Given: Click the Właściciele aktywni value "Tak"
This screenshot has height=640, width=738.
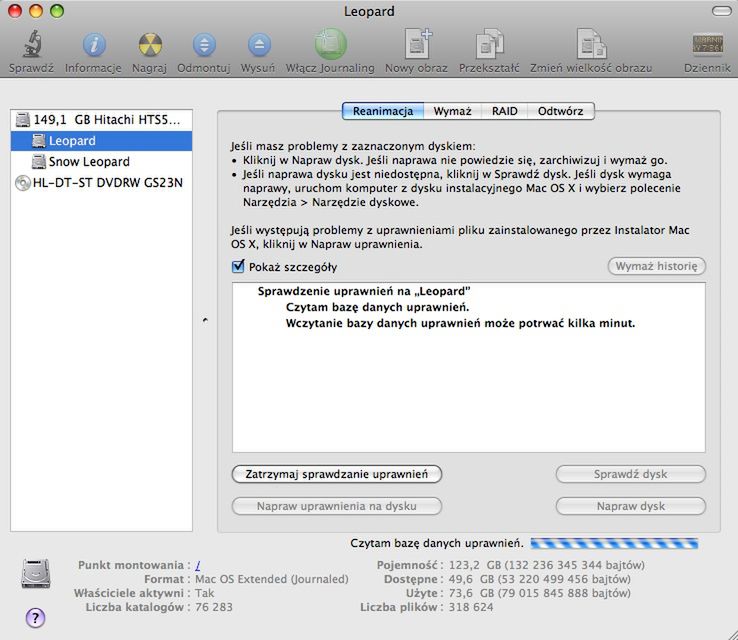Looking at the screenshot, I should pos(204,593).
